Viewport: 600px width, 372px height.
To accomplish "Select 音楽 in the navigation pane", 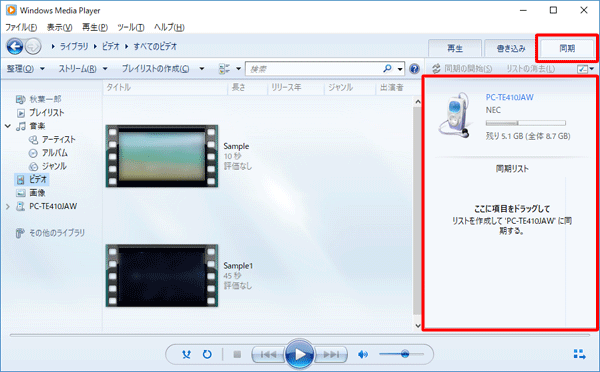I will (37, 126).
